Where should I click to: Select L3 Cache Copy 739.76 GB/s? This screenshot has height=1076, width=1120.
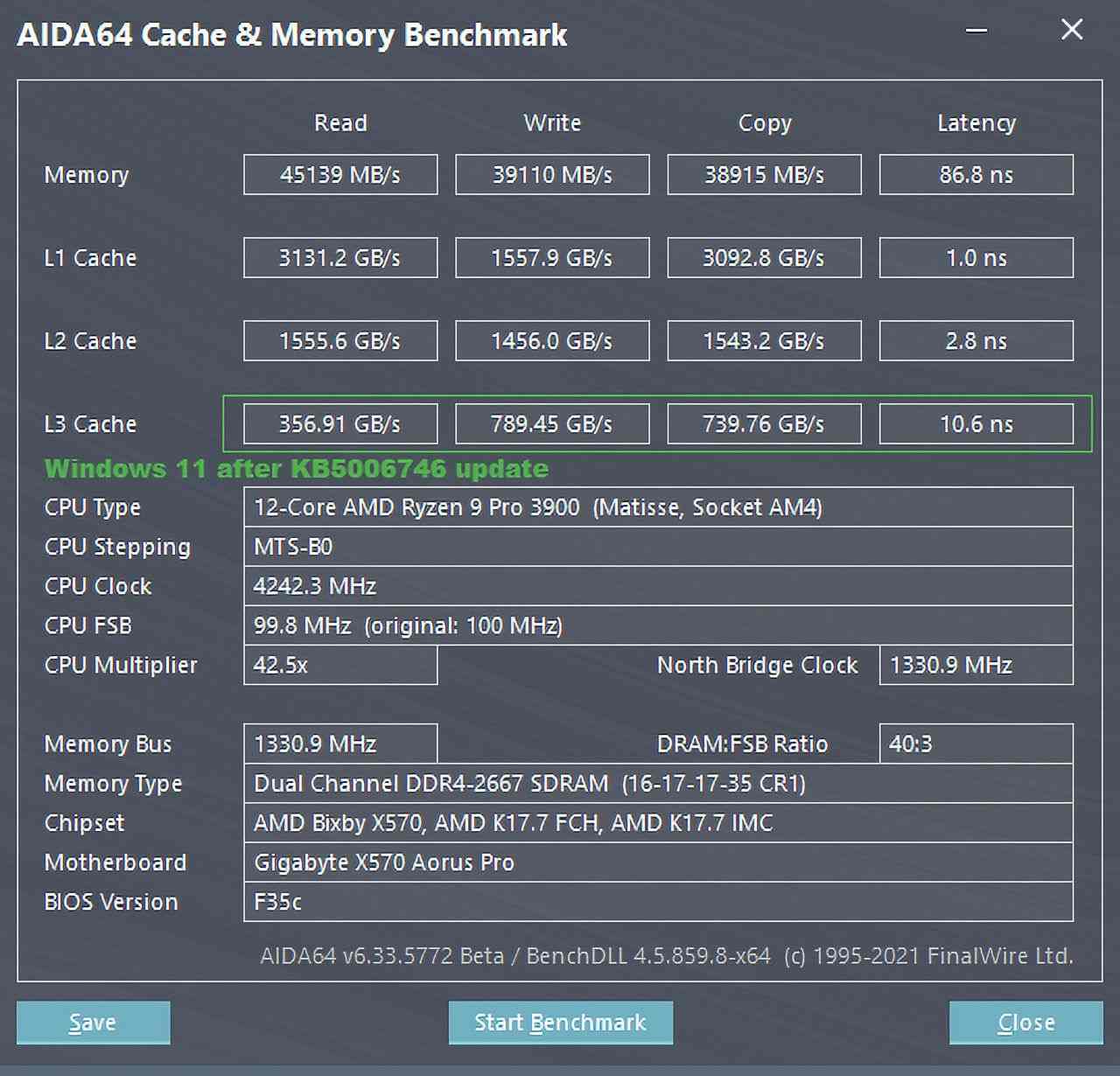point(764,424)
